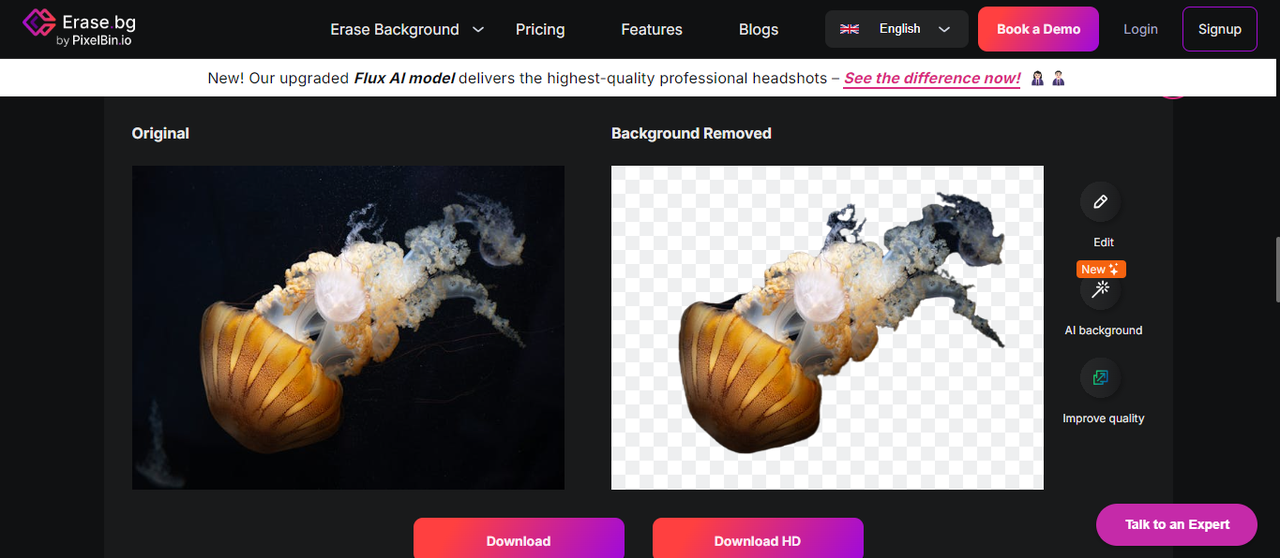Open the English language dropdown

tap(896, 29)
